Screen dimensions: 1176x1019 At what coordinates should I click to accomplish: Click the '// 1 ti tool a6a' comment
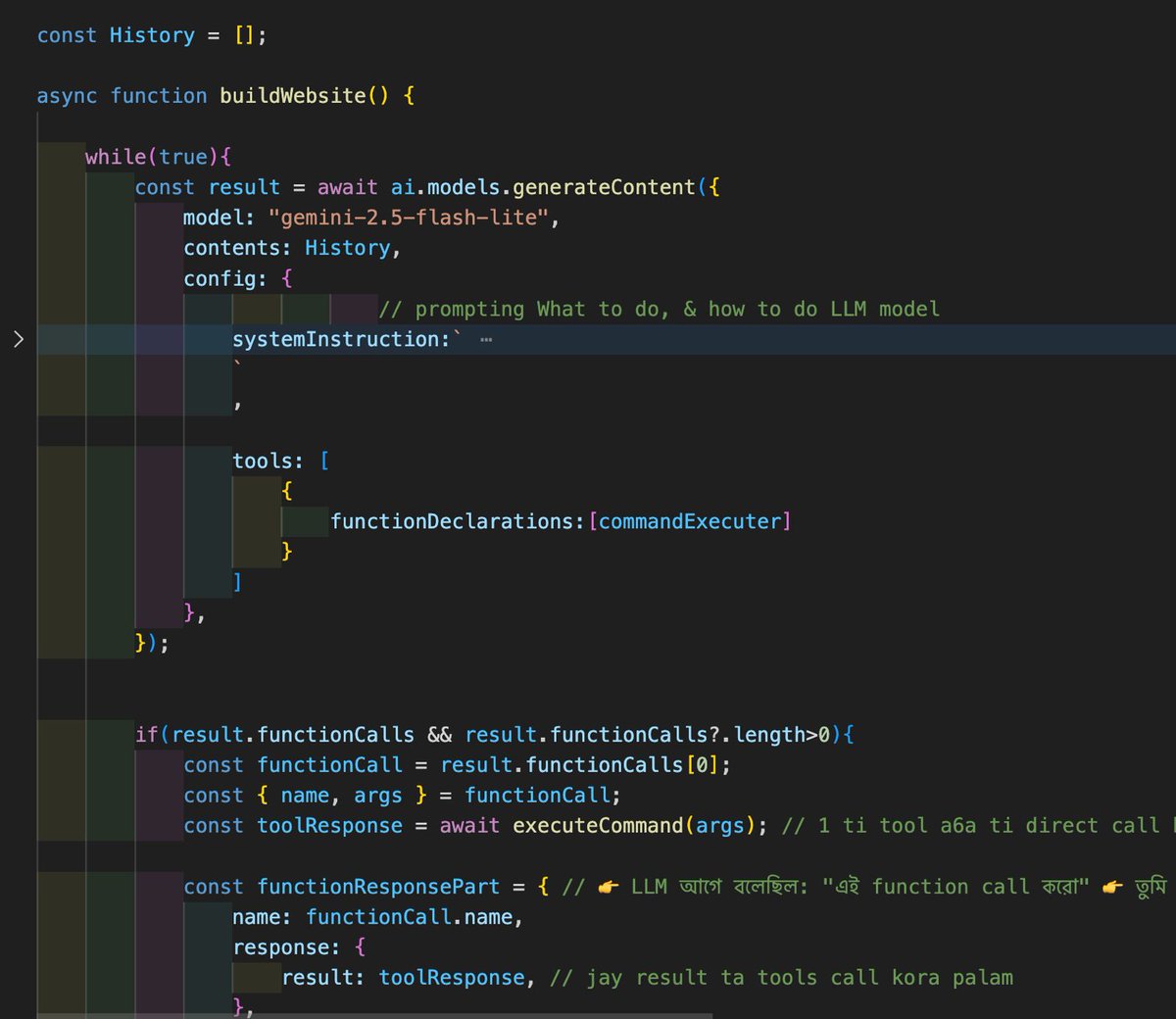978,825
